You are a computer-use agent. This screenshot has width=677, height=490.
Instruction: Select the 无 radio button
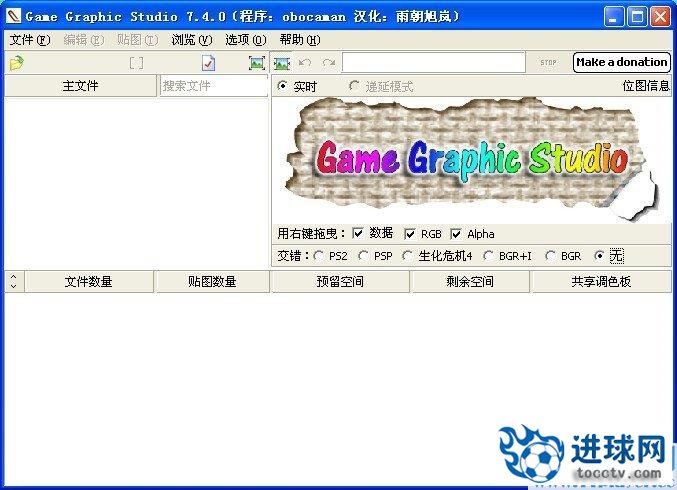click(599, 256)
